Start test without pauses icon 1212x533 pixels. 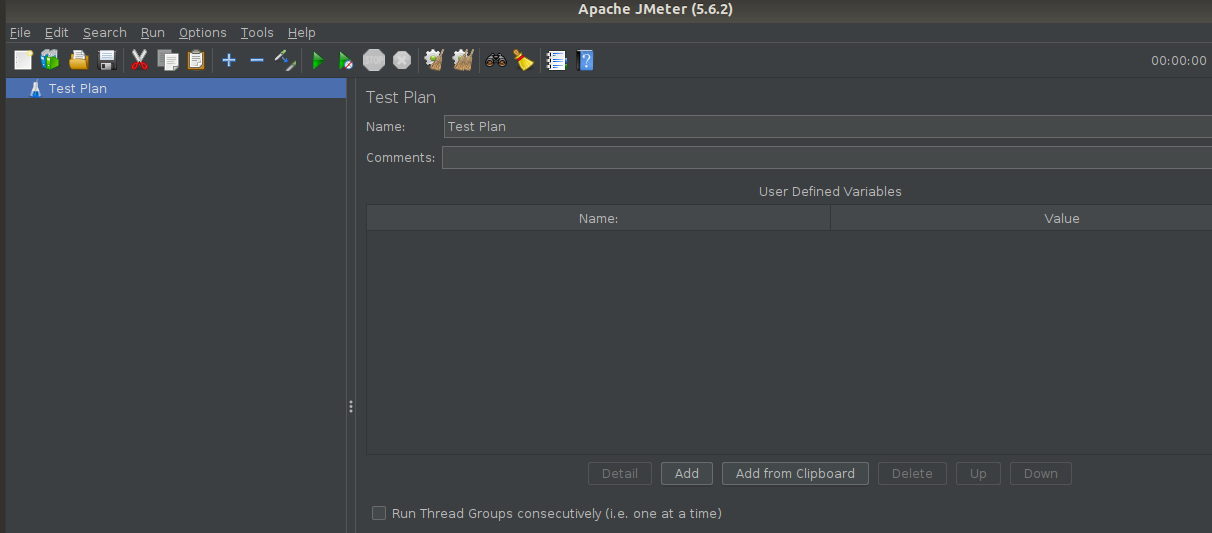pyautogui.click(x=345, y=61)
